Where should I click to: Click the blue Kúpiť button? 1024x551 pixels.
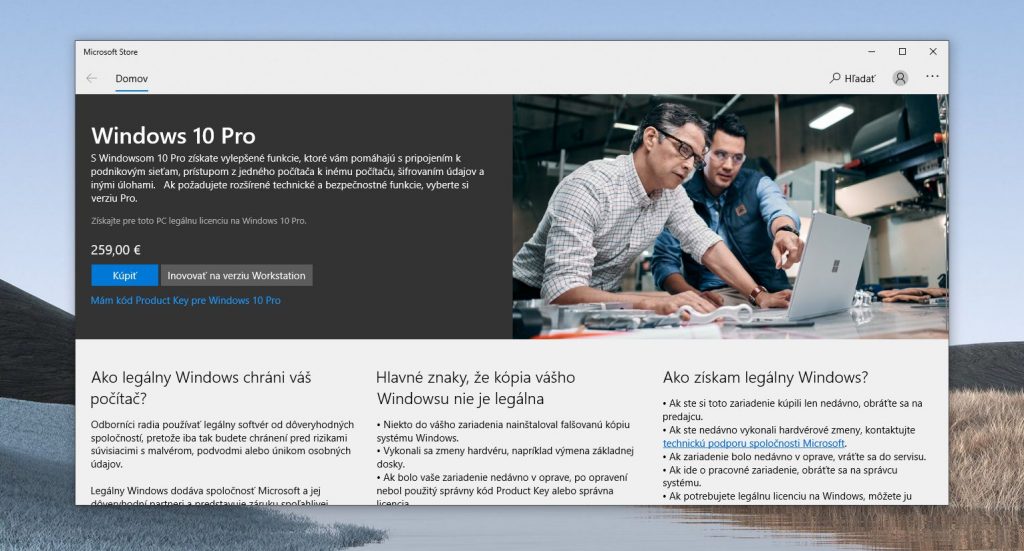(x=124, y=276)
